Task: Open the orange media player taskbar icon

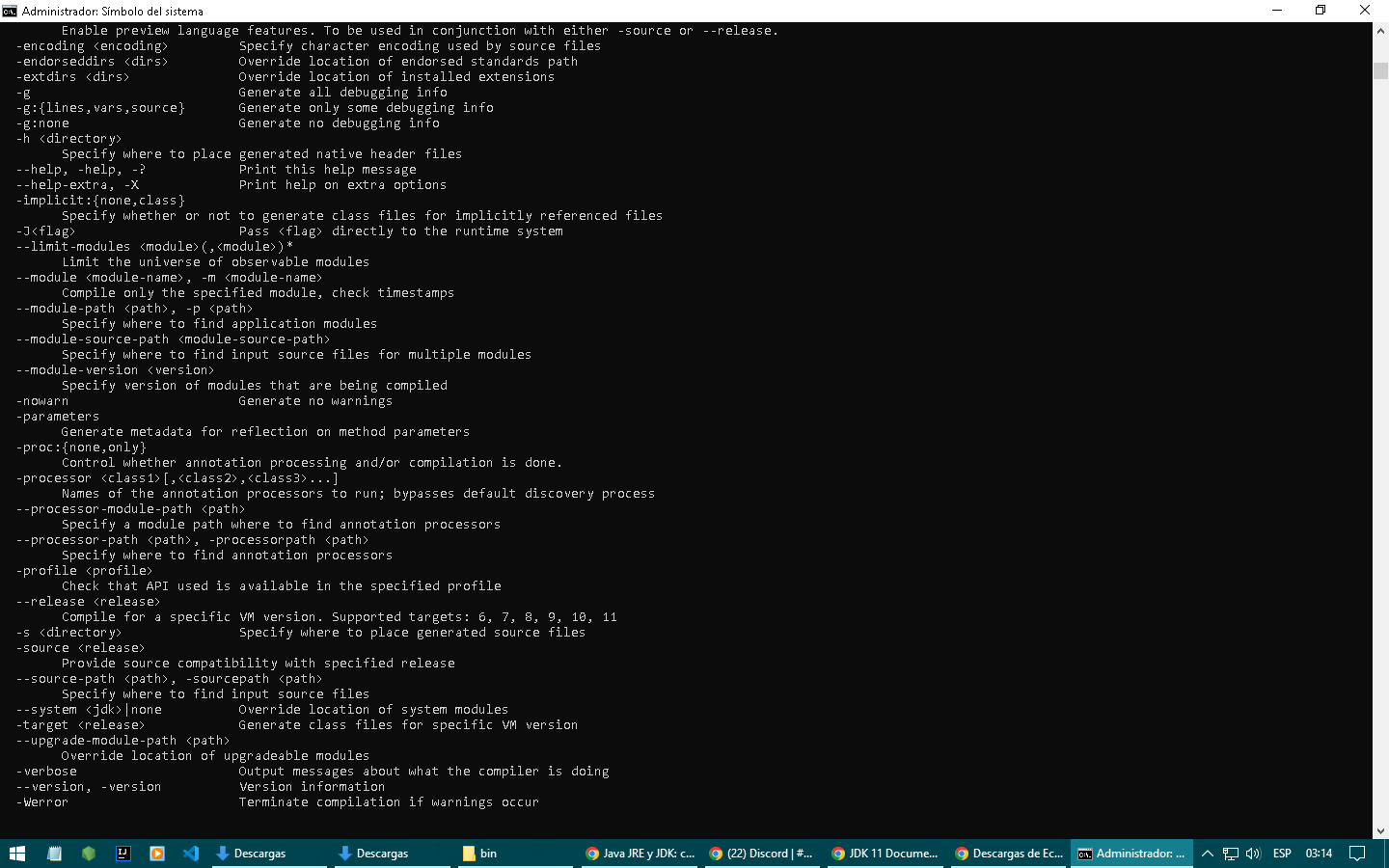Action: pyautogui.click(x=157, y=854)
